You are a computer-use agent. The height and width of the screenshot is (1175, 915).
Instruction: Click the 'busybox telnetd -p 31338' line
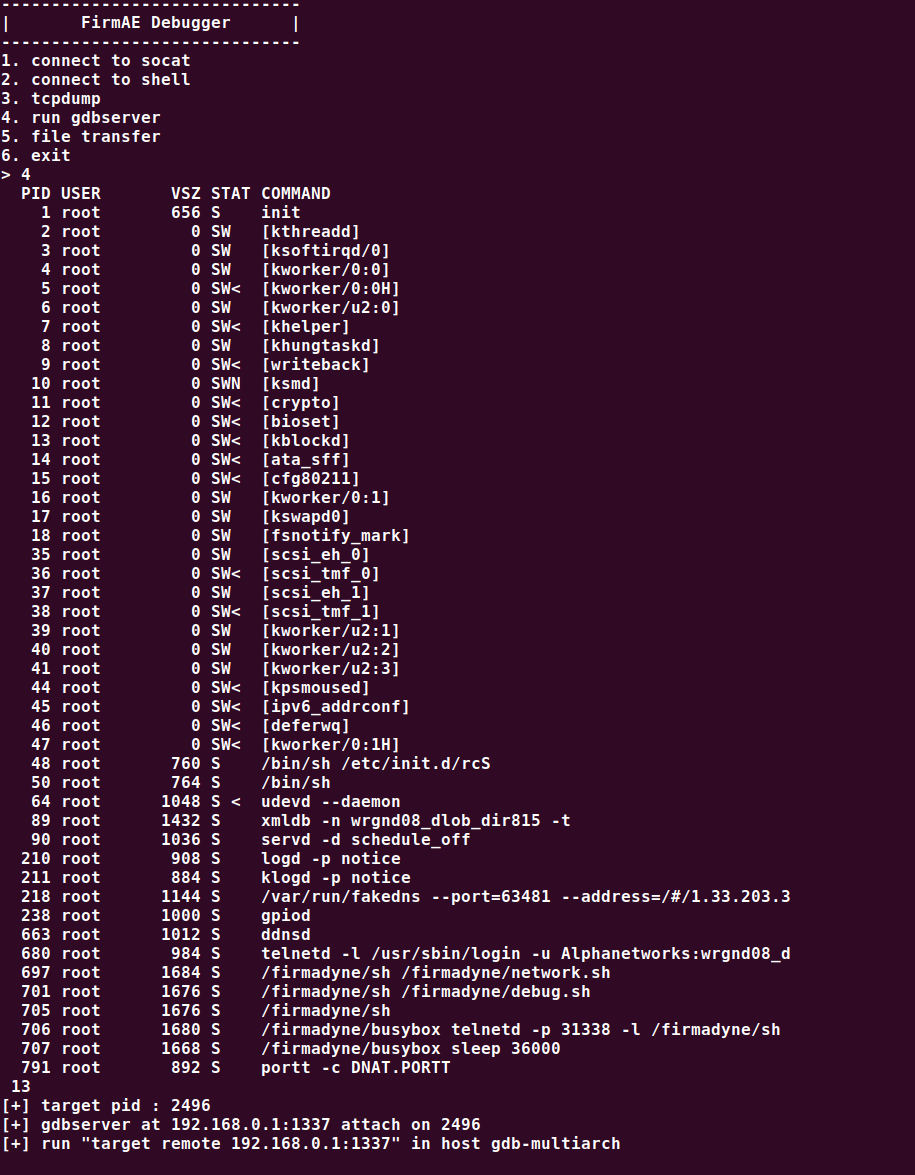coord(401,1030)
